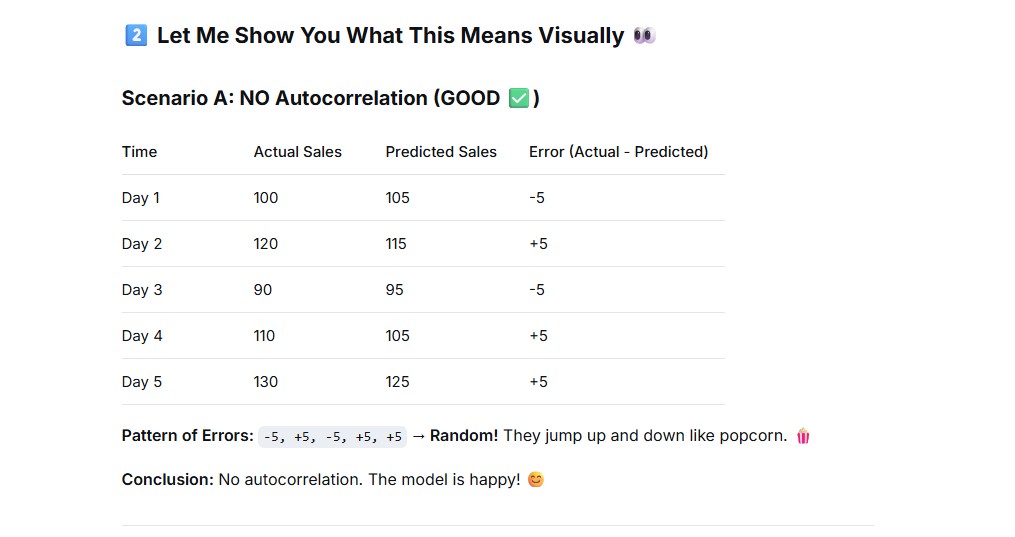Click the Day 1 row label

140,198
